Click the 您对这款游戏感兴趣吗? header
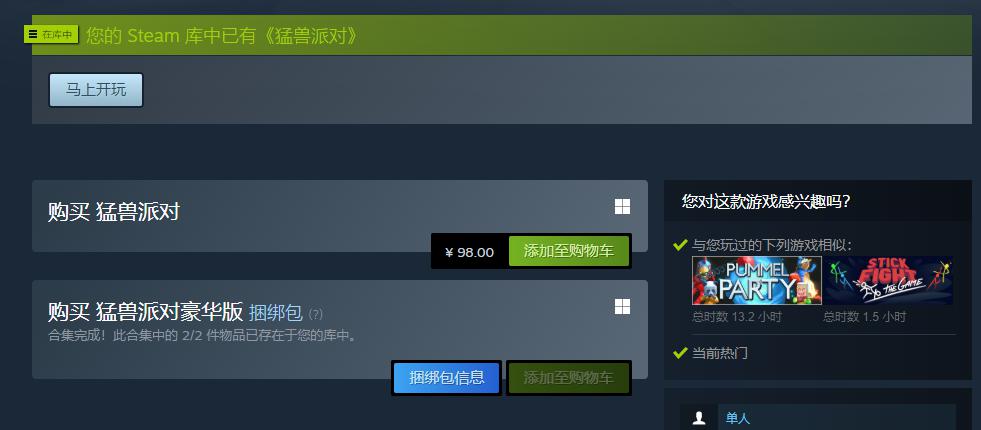The width and height of the screenshot is (981, 430). coord(766,202)
